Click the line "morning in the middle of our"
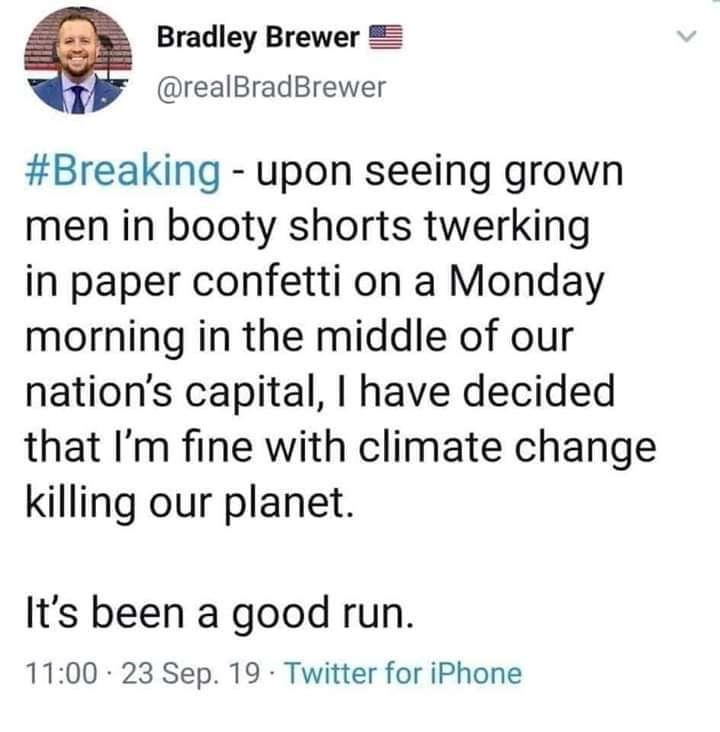This screenshot has height=732, width=720. coord(299,336)
